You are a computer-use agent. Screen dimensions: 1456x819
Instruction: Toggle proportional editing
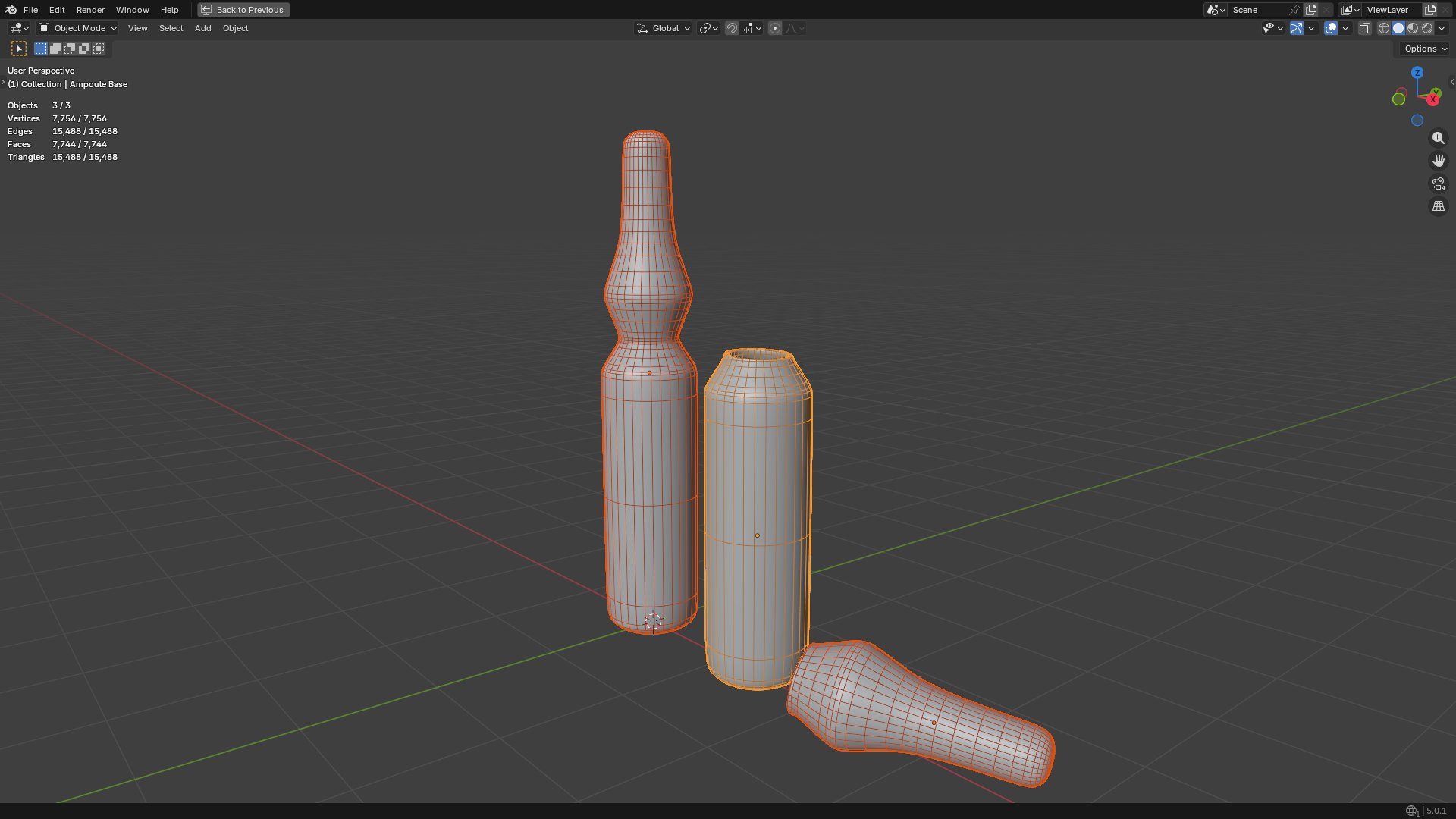tap(775, 28)
